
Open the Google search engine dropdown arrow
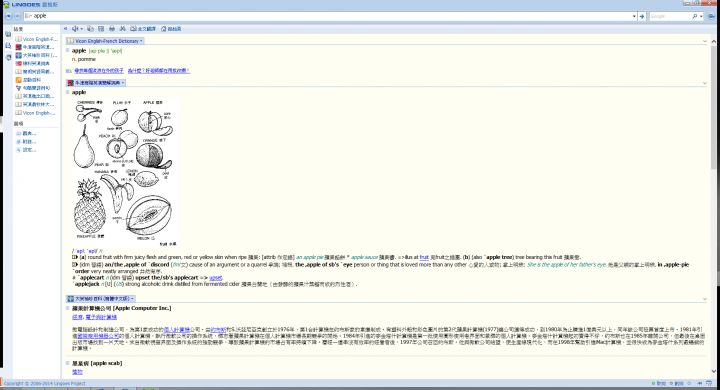point(701,16)
